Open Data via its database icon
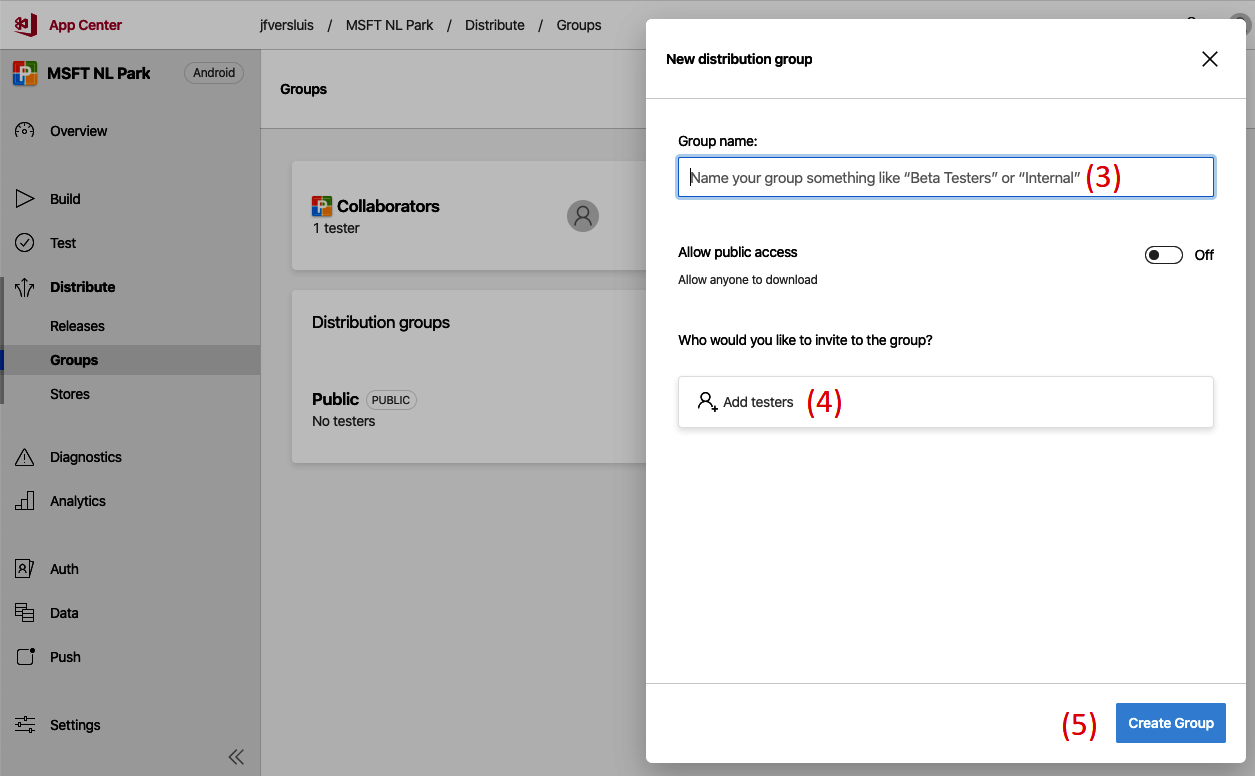The image size is (1255, 776). [x=25, y=613]
